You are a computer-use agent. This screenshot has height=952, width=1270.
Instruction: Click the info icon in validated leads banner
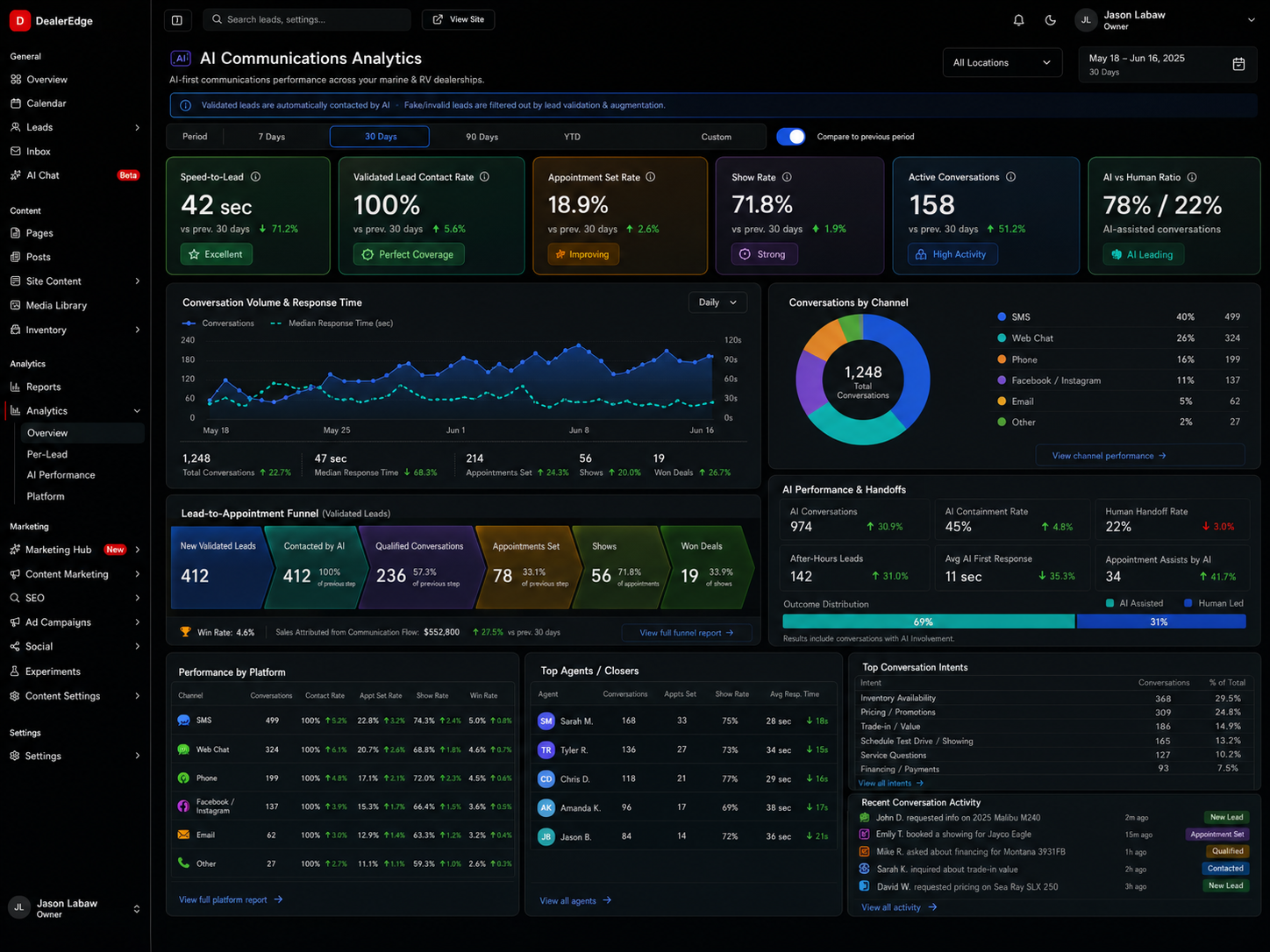click(185, 105)
